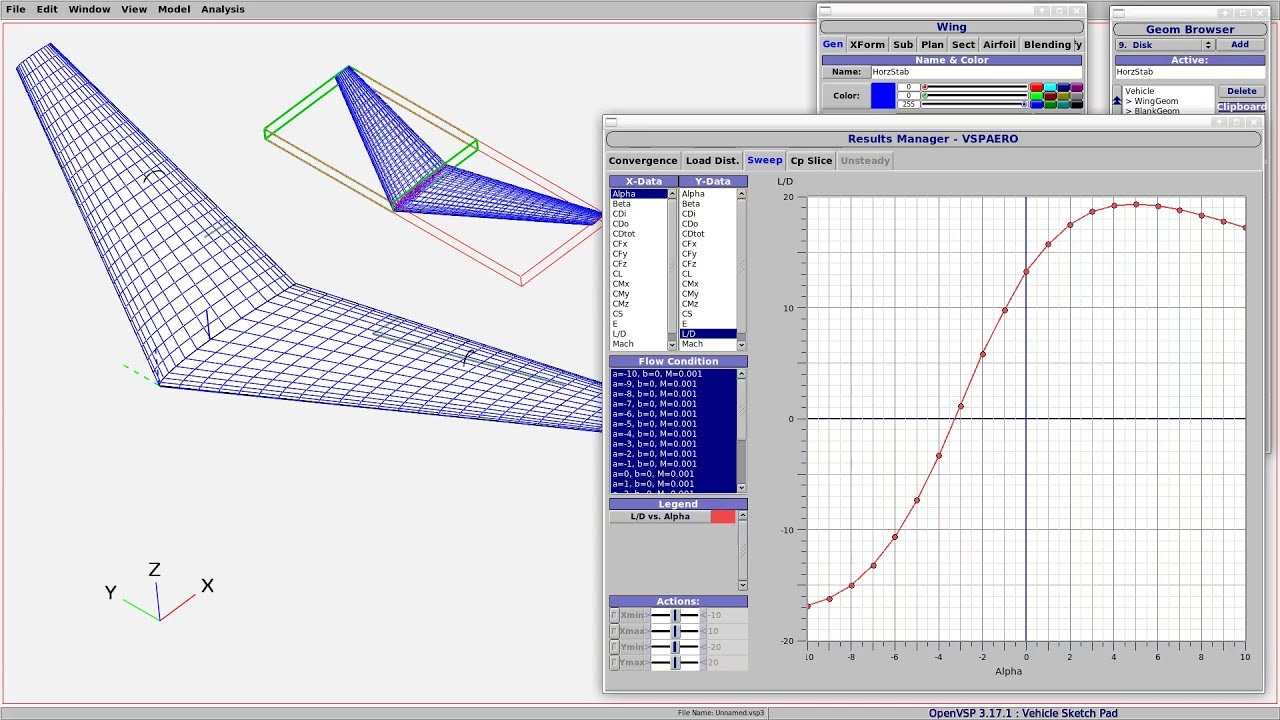Click the Delete button in Geom Browser
The image size is (1280, 720).
pos(1241,91)
